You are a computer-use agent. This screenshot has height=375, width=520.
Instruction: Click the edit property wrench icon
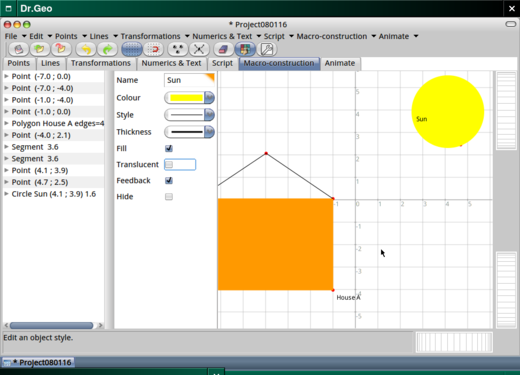pos(267,49)
